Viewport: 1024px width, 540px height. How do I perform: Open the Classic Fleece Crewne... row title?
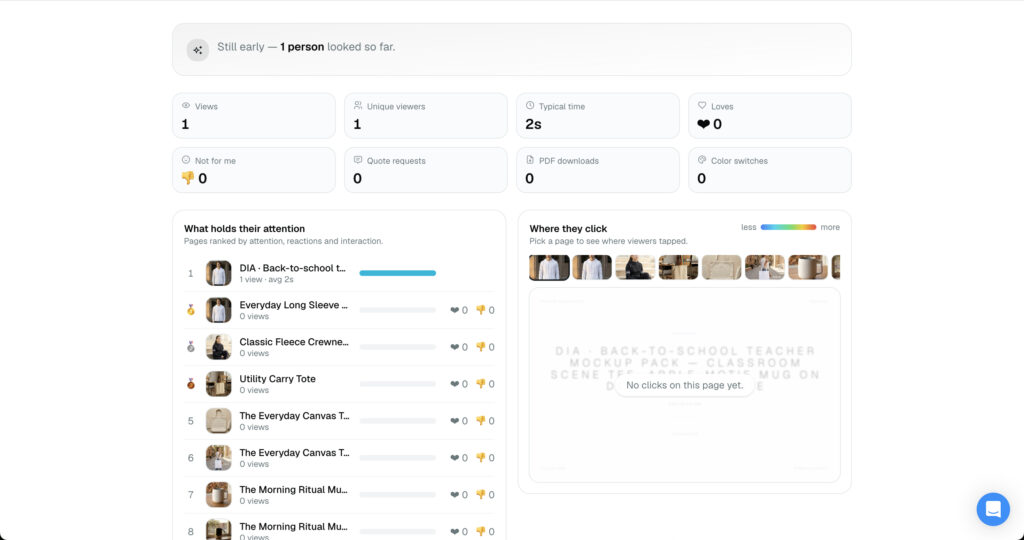[294, 341]
